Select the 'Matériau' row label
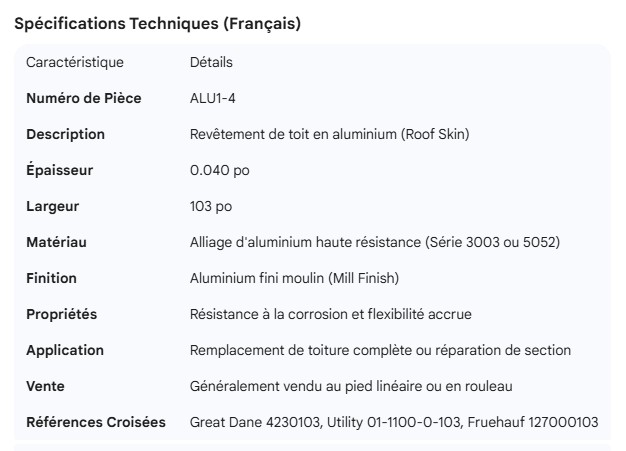 pyautogui.click(x=56, y=243)
